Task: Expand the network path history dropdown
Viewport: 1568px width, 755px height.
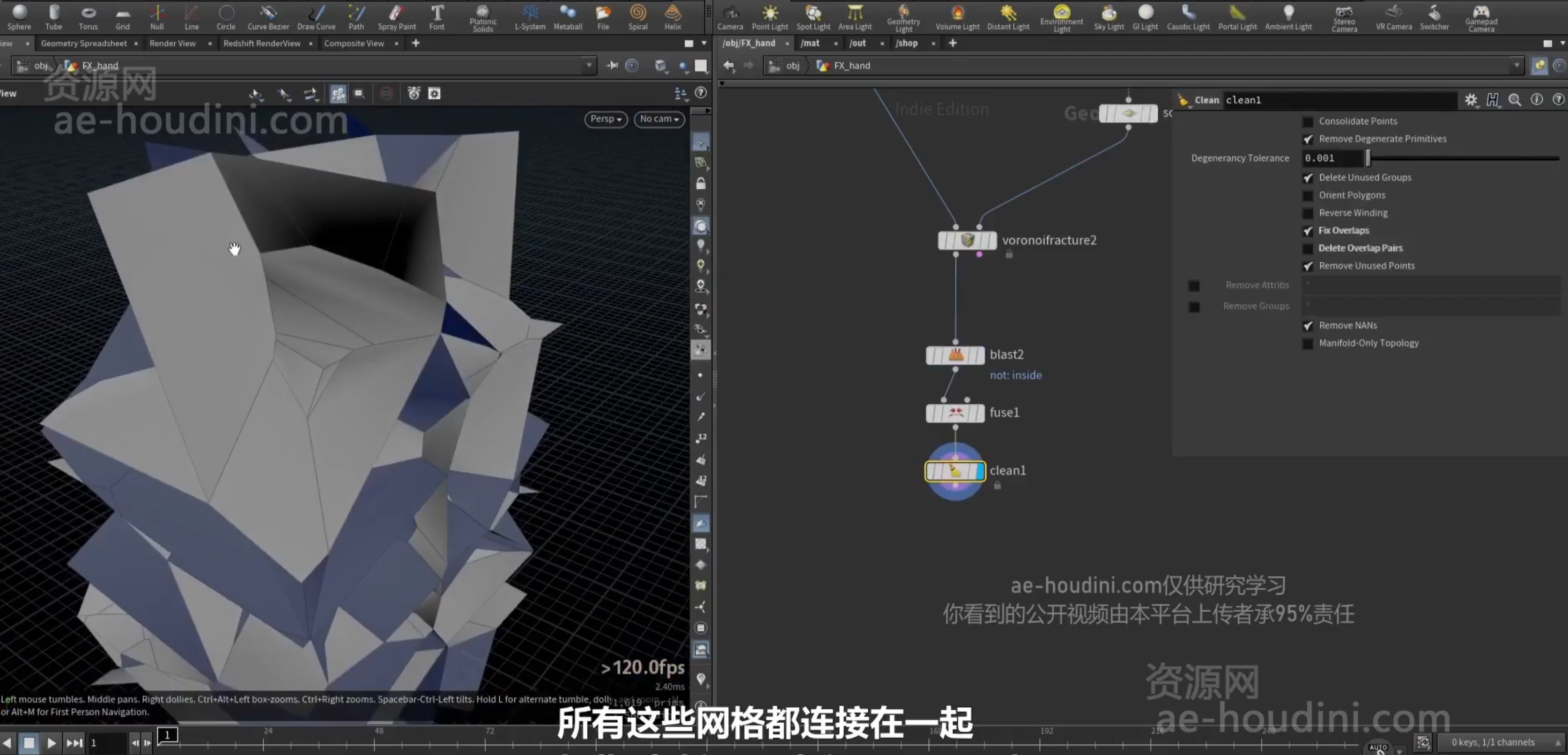Action: point(1516,65)
